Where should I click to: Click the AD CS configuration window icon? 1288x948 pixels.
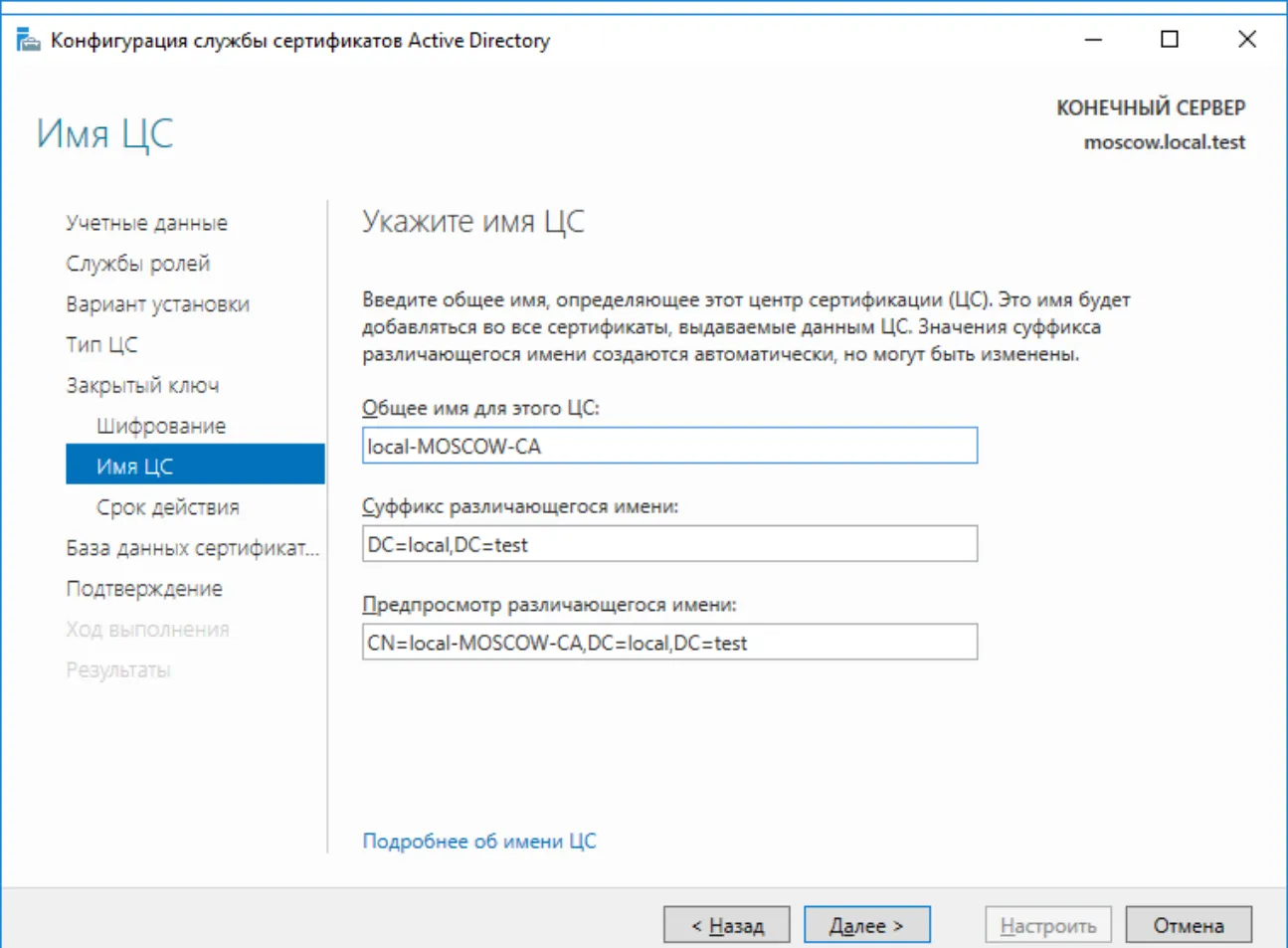(x=28, y=40)
